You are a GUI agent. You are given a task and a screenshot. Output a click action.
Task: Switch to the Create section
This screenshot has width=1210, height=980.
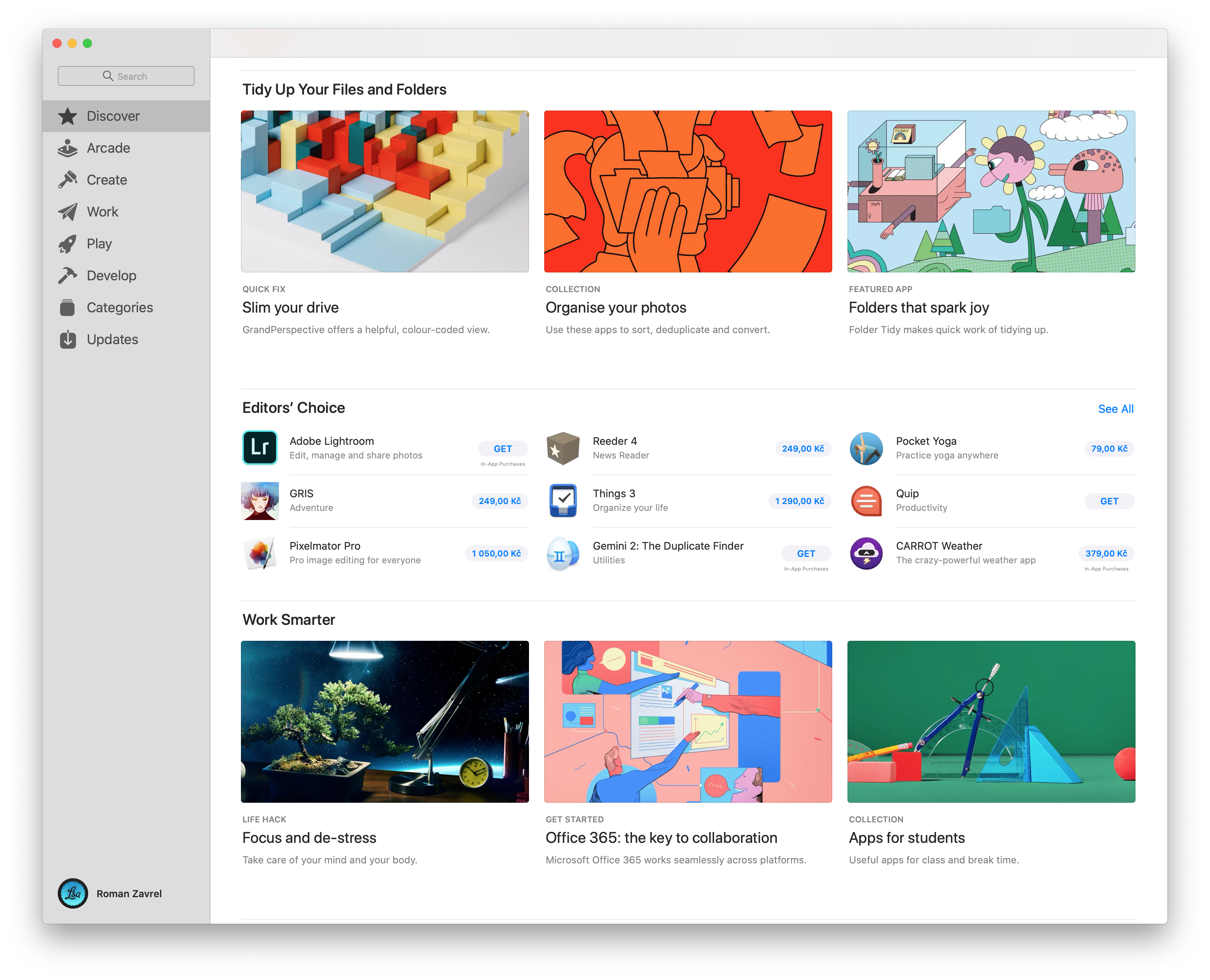(x=107, y=180)
